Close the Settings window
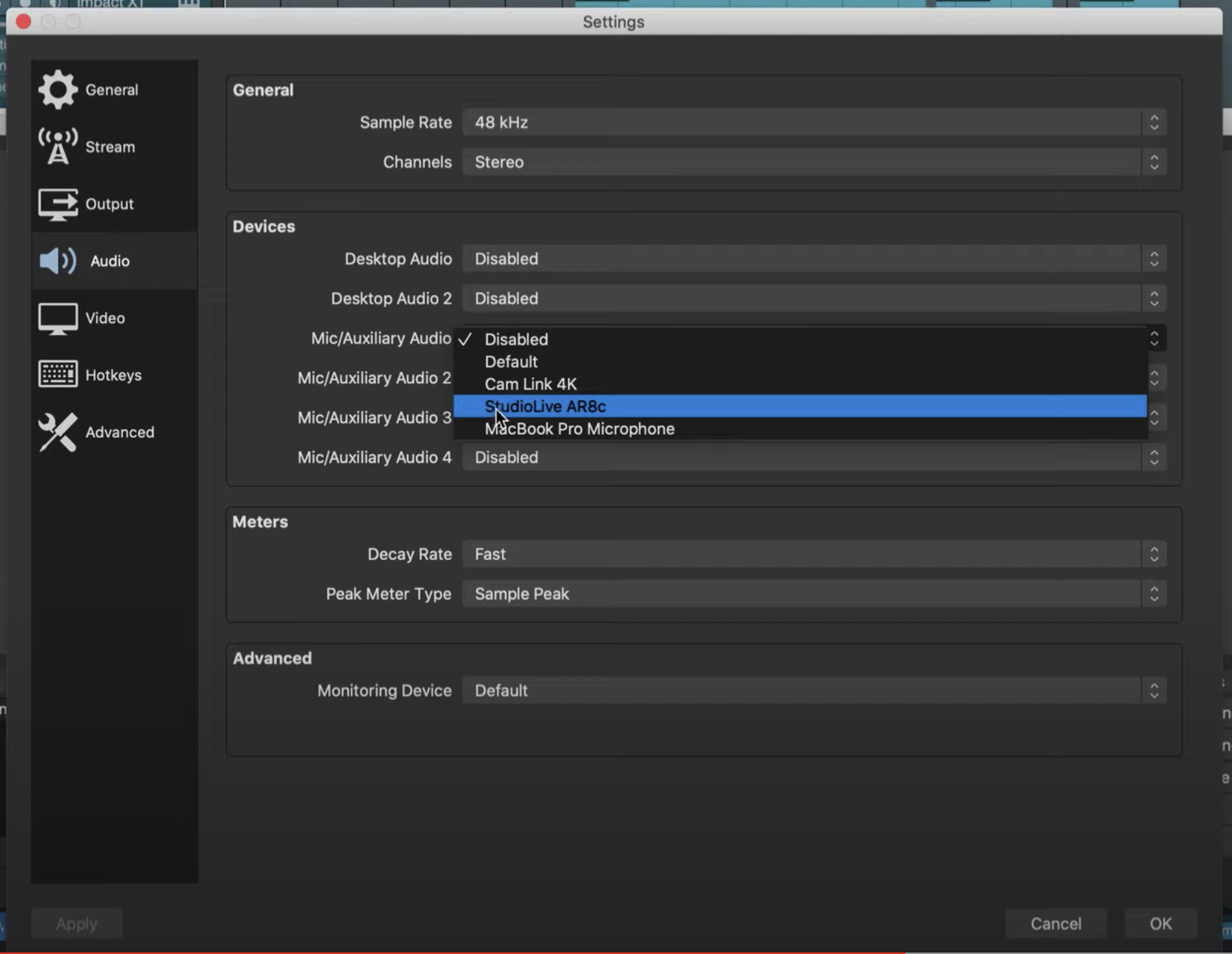 click(x=24, y=21)
